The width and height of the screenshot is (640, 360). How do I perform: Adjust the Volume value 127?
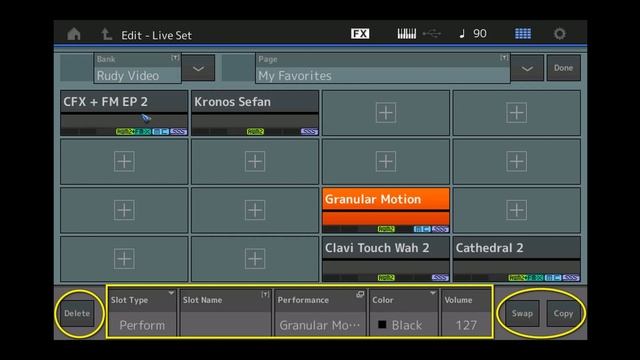pyautogui.click(x=466, y=313)
